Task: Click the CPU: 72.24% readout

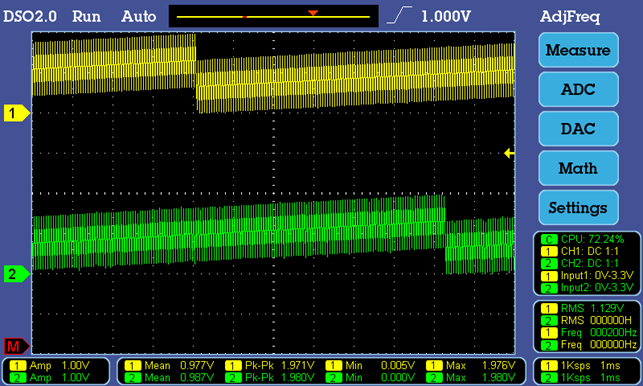Action: 592,239
